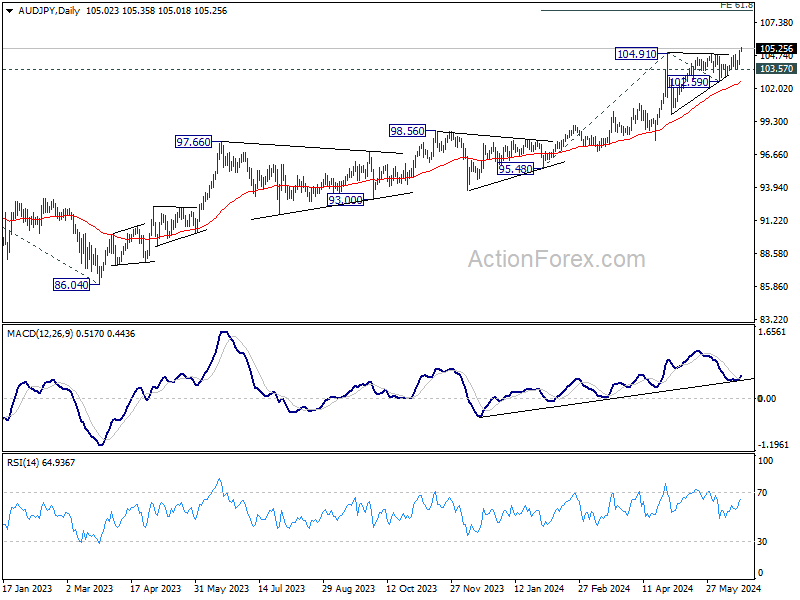Image resolution: width=800 pixels, height=600 pixels.
Task: Select the 97.660 price label
Action: click(193, 142)
